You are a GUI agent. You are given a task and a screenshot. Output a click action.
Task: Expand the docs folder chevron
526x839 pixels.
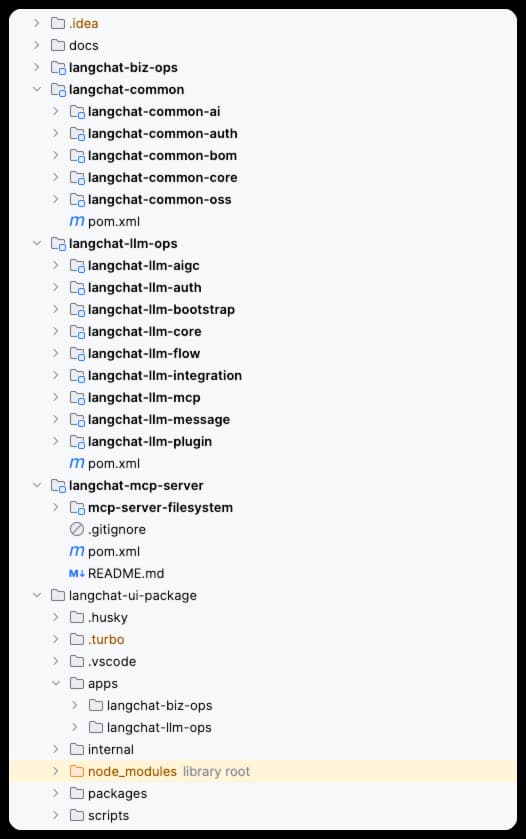[x=37, y=45]
